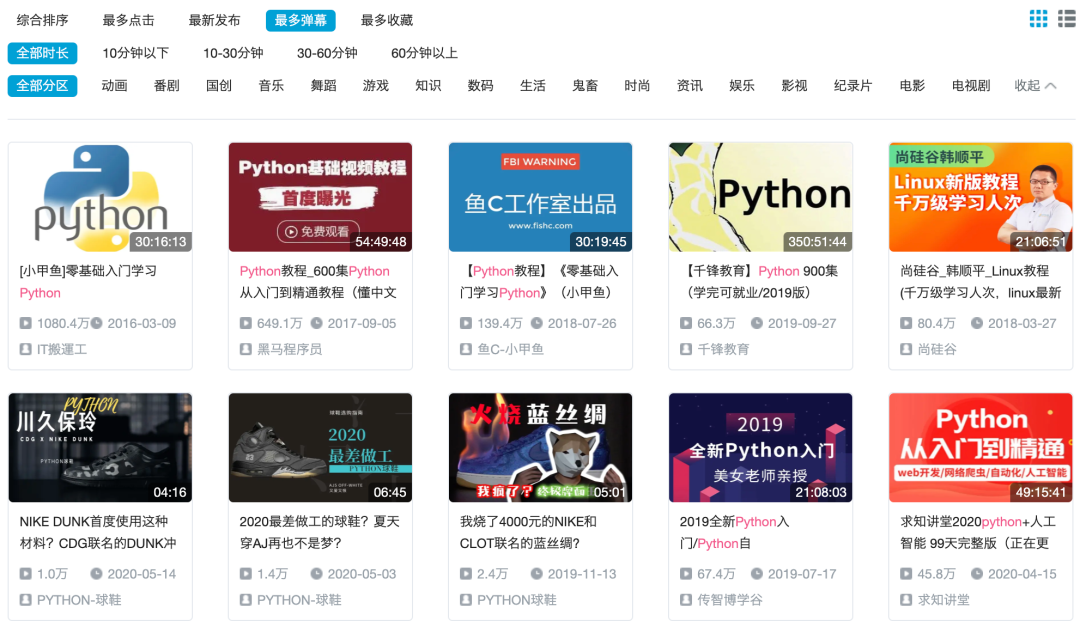1080x633 pixels.
Task: Filter by 鬼畜 category
Action: coord(585,85)
